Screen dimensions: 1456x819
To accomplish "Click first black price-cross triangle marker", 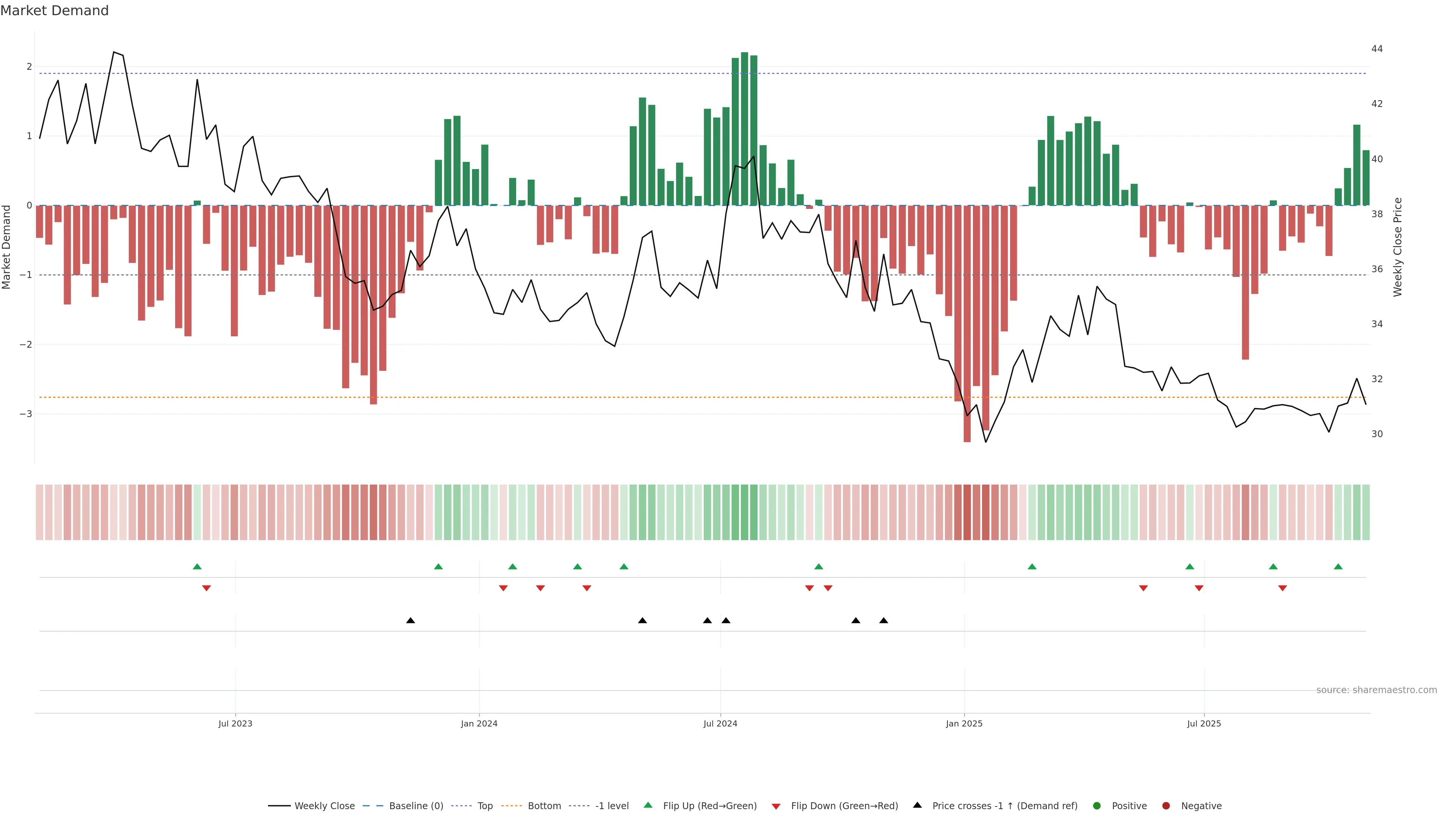I will coord(411,621).
